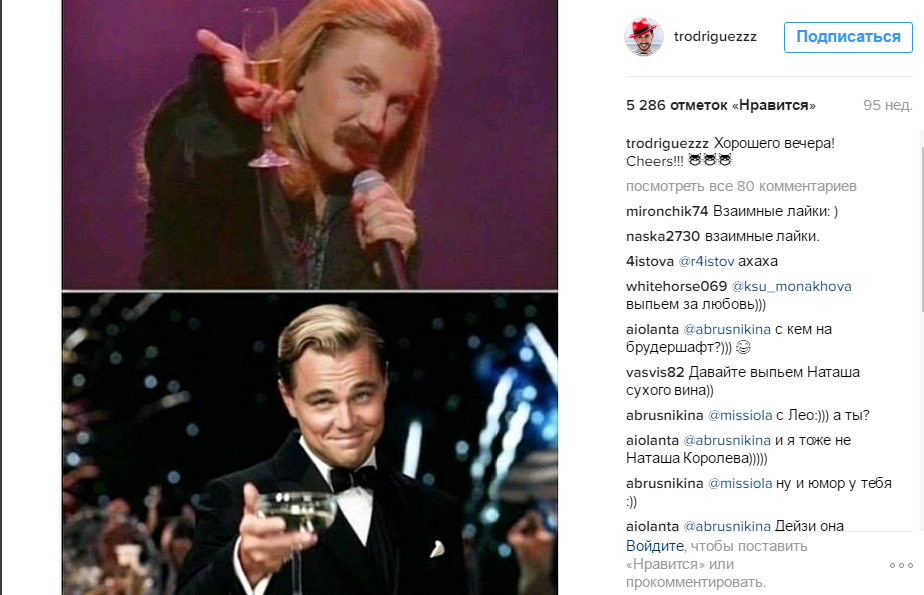
Task: Open the top photo with singer holding microphone
Action: tap(309, 144)
